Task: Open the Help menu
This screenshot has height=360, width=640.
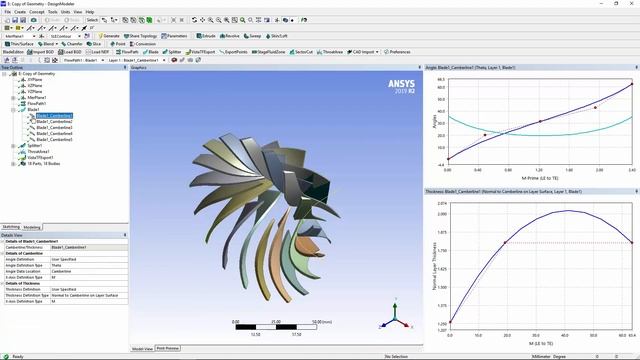Action: pos(90,12)
